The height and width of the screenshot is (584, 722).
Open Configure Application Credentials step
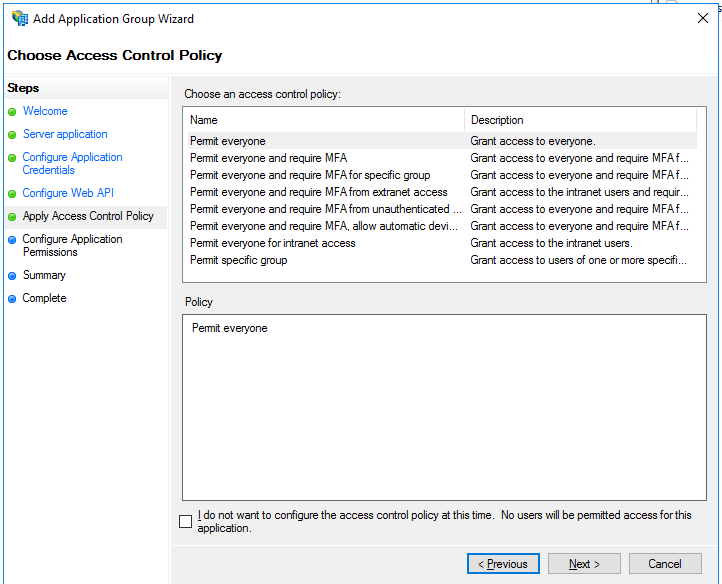tap(72, 163)
